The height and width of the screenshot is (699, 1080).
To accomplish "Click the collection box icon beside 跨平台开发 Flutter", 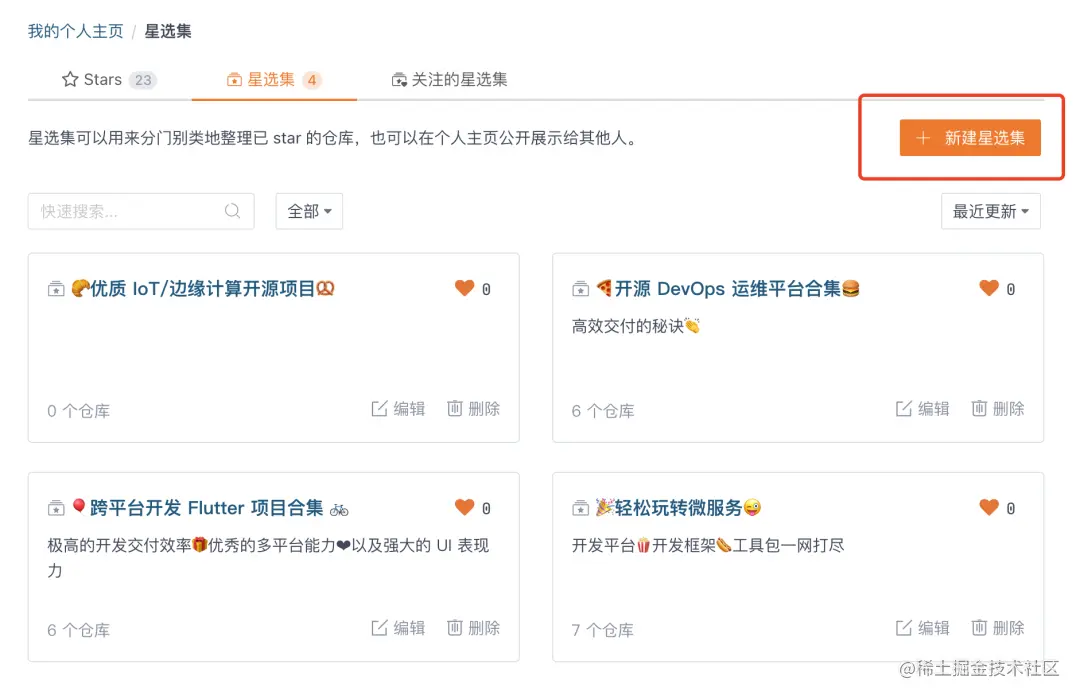I will pos(57,507).
